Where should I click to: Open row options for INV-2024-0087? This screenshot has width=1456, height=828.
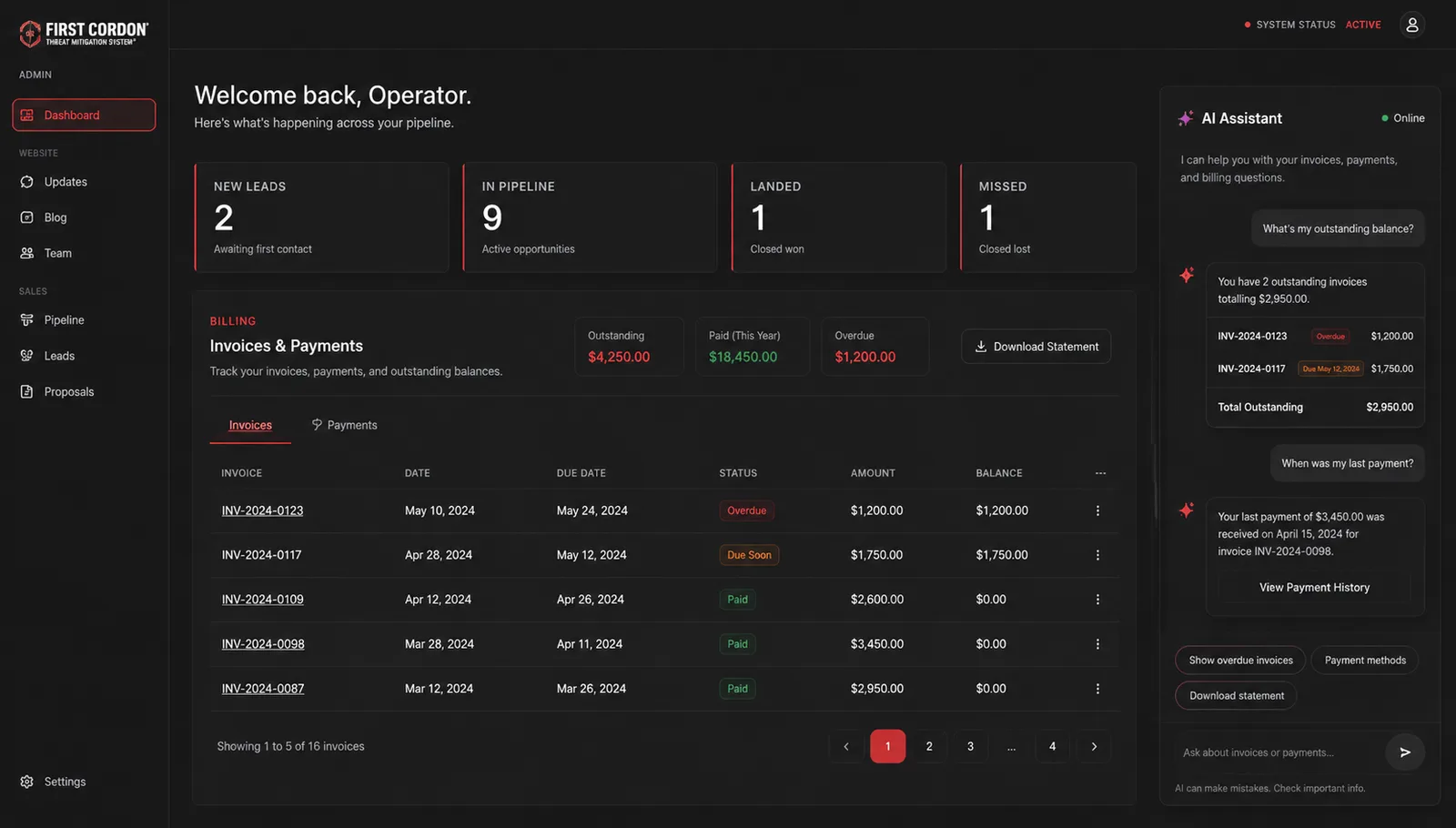(1097, 689)
